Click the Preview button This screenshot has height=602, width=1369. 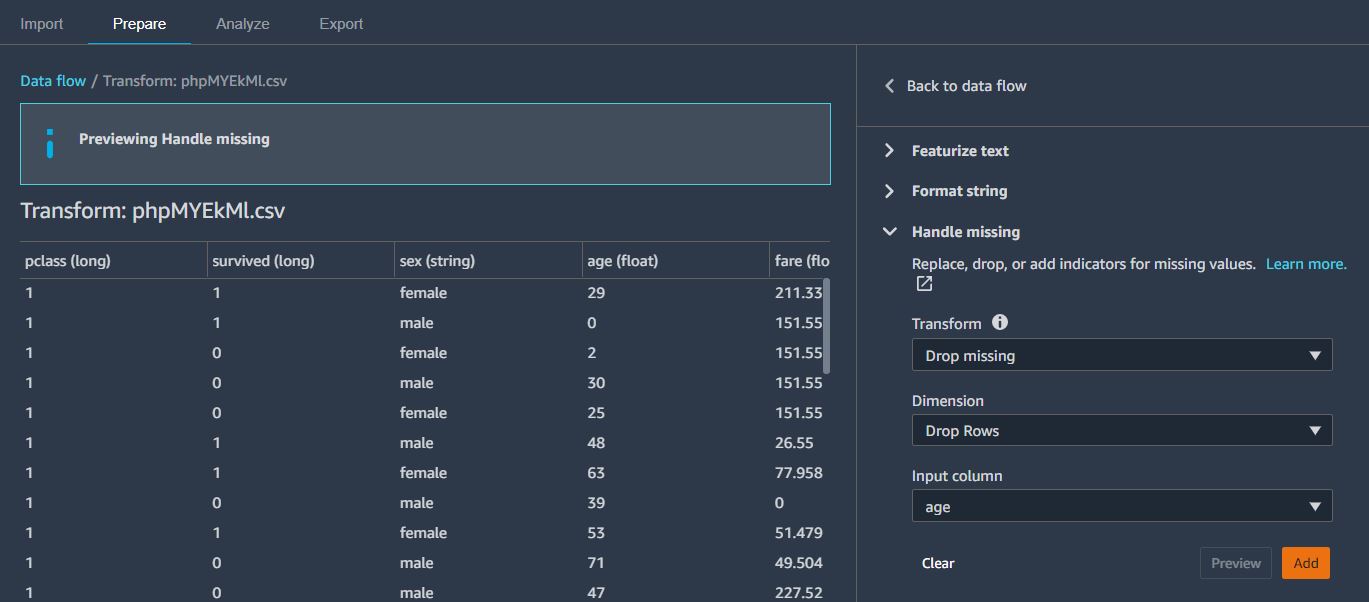[x=1236, y=563]
